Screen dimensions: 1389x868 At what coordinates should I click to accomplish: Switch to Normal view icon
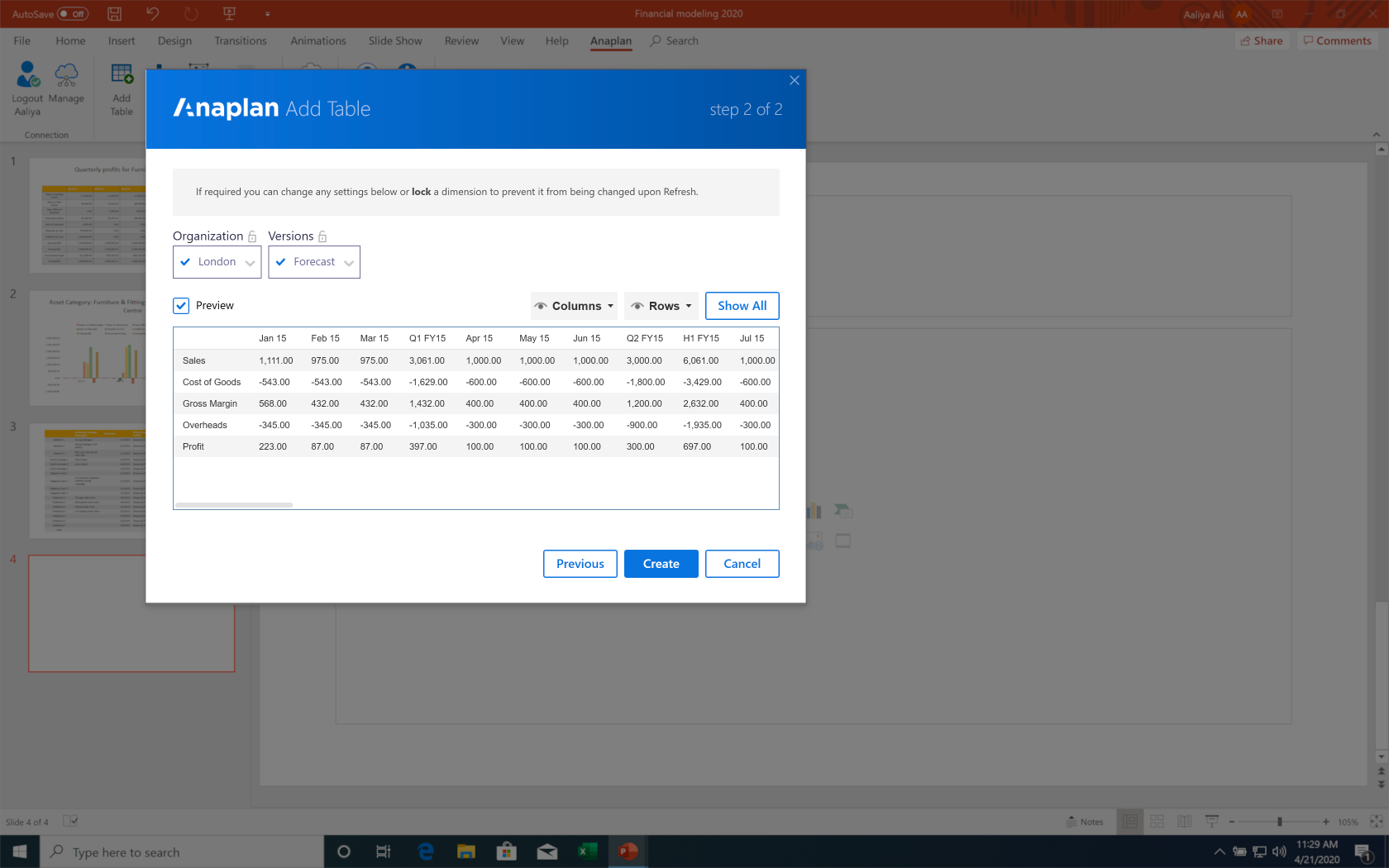1130,822
